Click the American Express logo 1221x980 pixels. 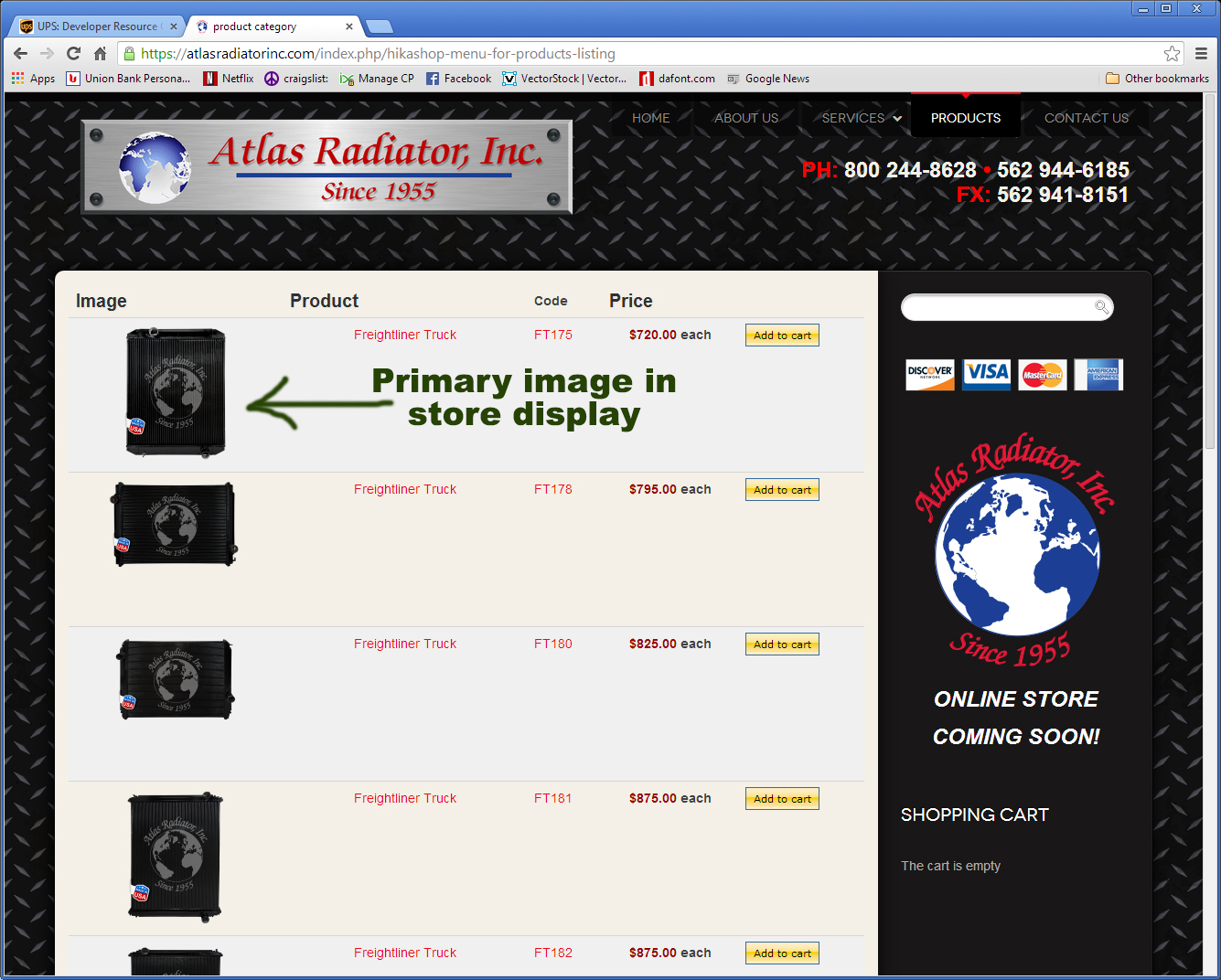tap(1098, 375)
